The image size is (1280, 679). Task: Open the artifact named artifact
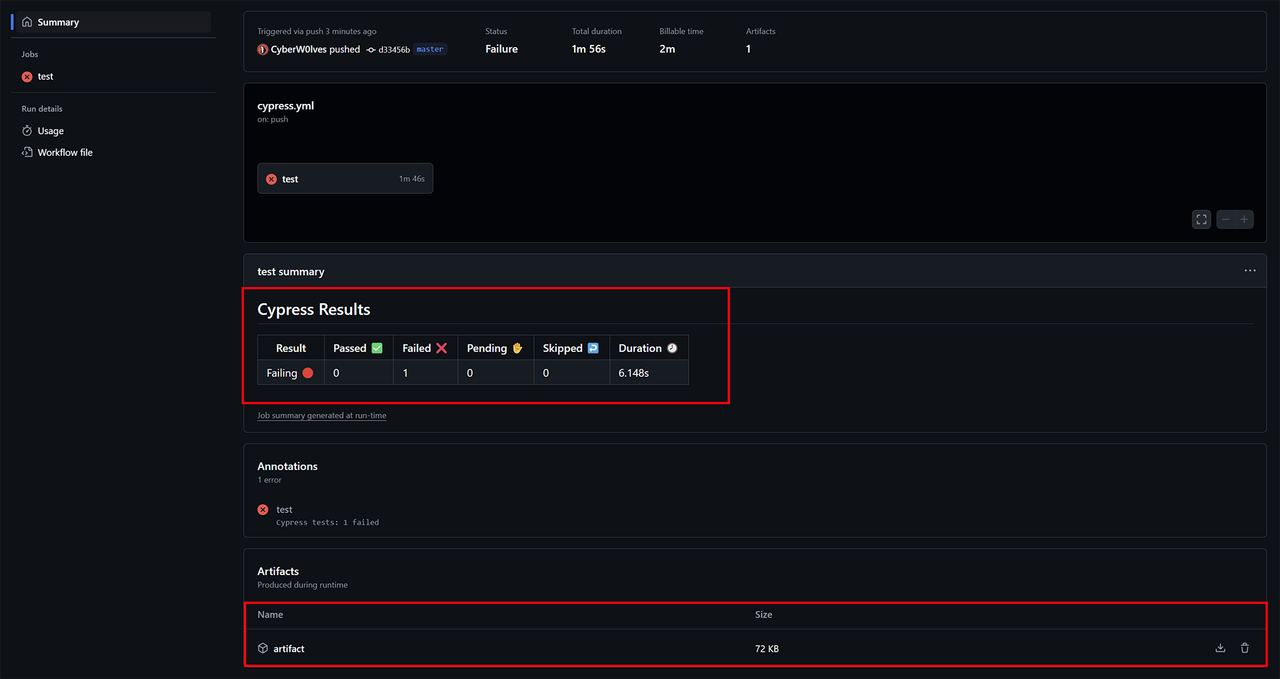coord(289,648)
